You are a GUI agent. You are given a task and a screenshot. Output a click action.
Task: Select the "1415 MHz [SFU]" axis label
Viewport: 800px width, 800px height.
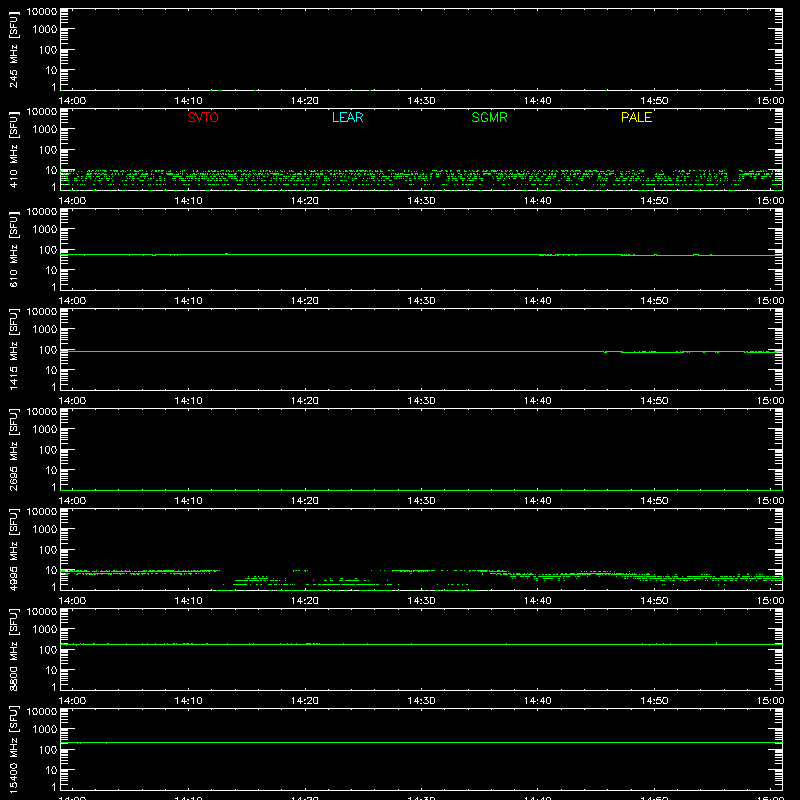(14, 349)
